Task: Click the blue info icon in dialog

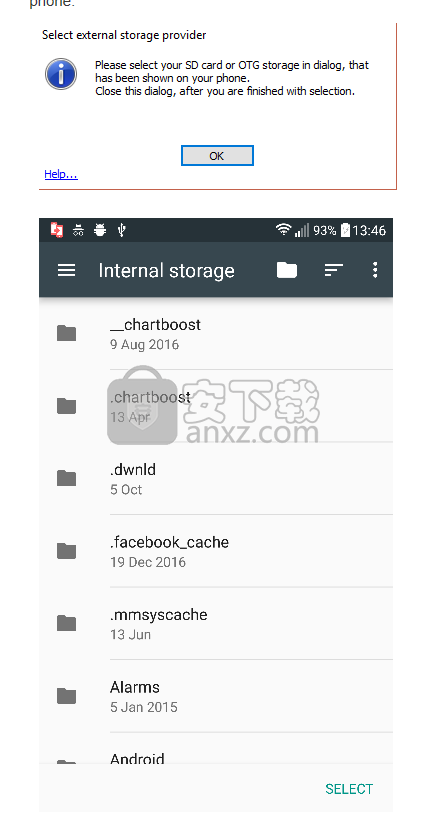Action: coord(61,74)
